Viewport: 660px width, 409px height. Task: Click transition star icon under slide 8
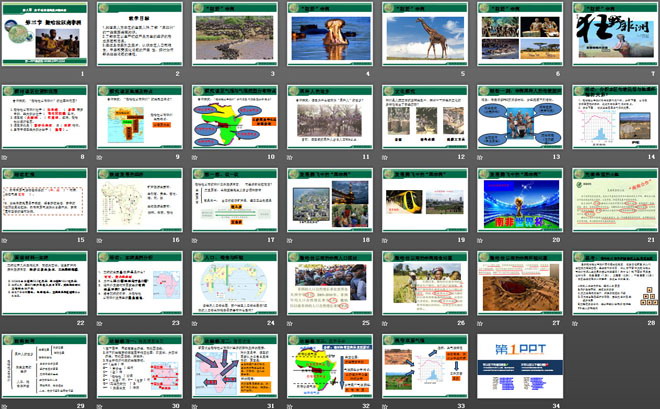coord(5,158)
